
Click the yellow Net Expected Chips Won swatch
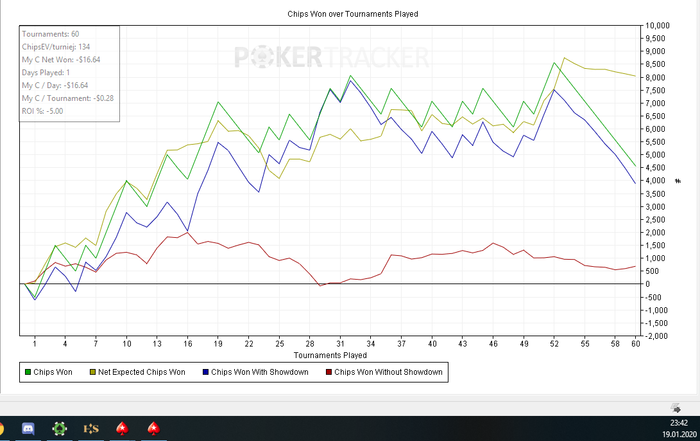[x=93, y=372]
